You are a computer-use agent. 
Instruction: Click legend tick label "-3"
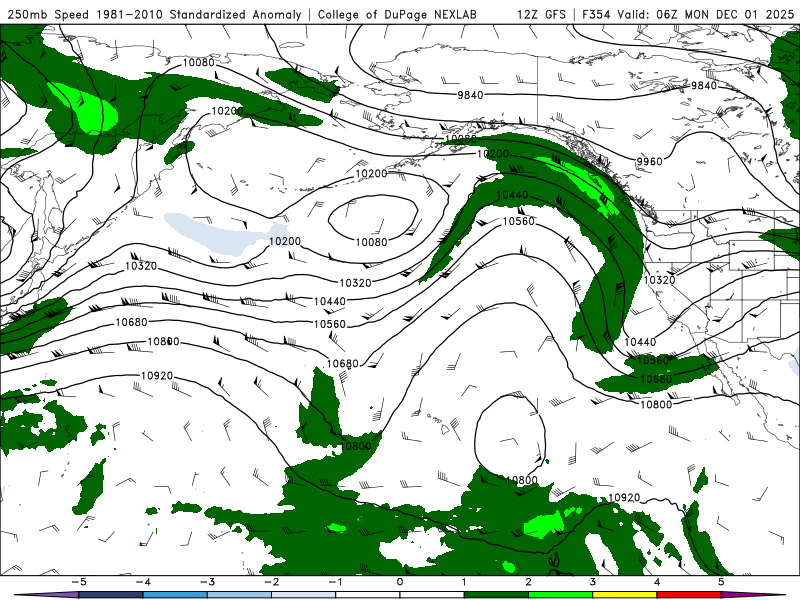coord(207,582)
